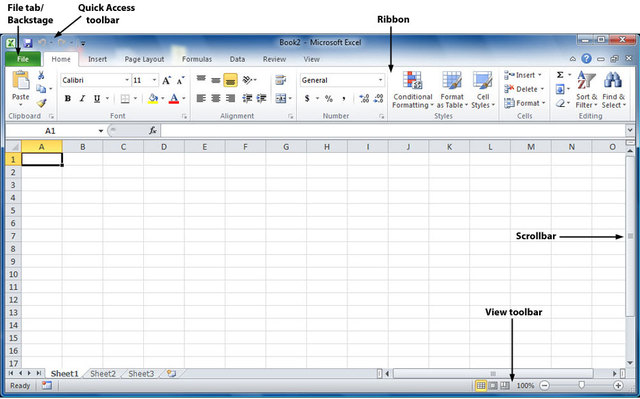Click the Copy icon in Clipboard group
640x399 pixels.
pos(41,89)
